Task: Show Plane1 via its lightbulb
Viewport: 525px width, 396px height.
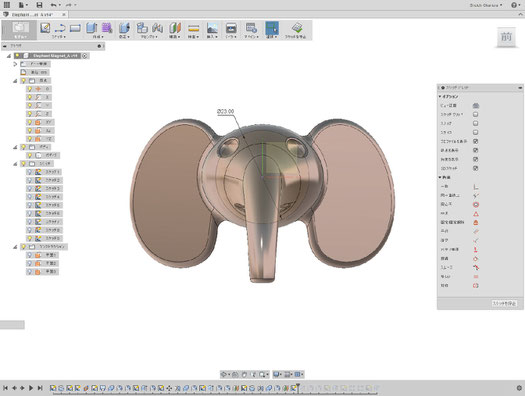Action: (30, 255)
